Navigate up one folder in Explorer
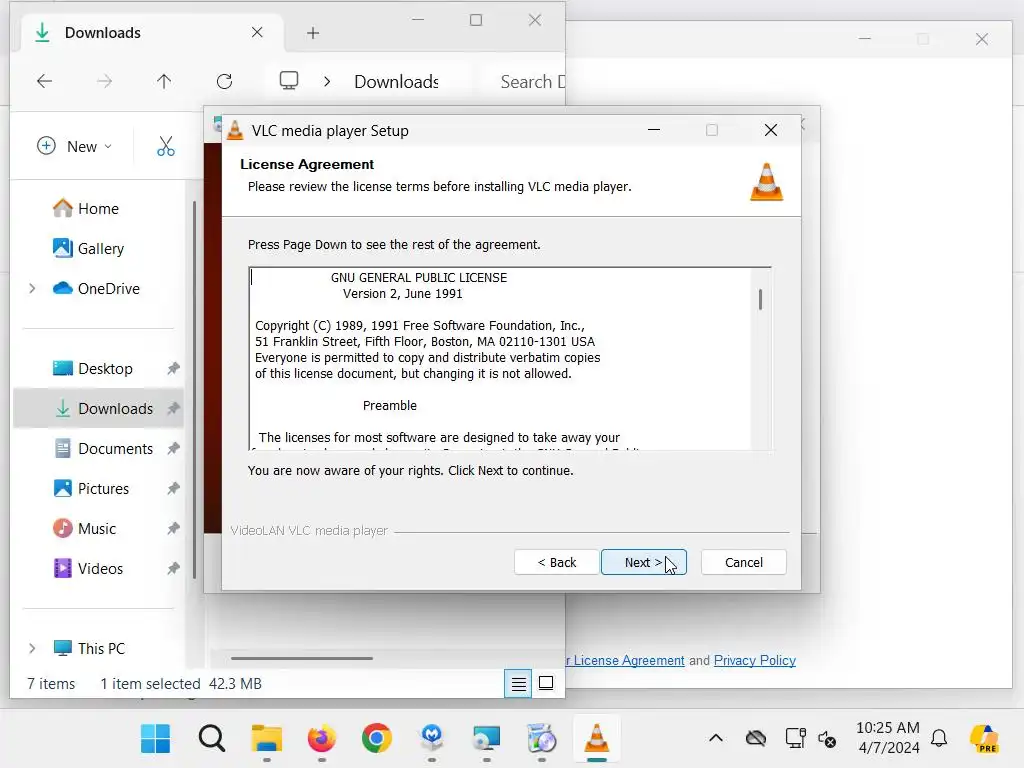Screen dimensions: 1024x768 coord(164,81)
